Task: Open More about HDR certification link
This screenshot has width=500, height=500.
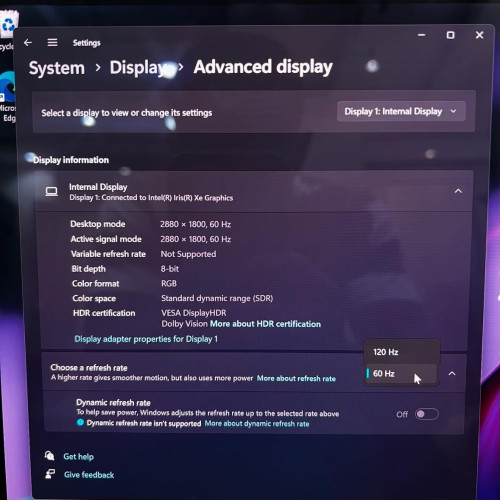Action: 265,324
